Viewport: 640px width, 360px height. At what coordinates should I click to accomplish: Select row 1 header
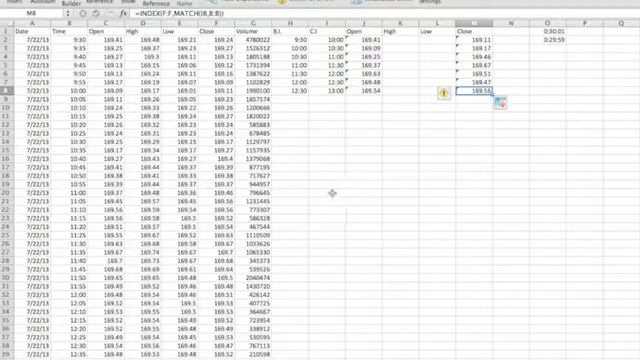7,31
